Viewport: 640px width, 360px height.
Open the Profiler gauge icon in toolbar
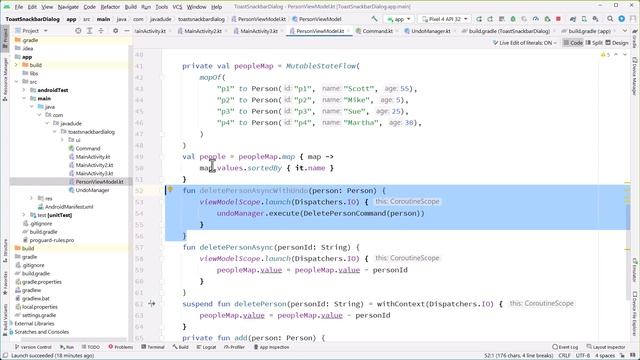click(536, 19)
